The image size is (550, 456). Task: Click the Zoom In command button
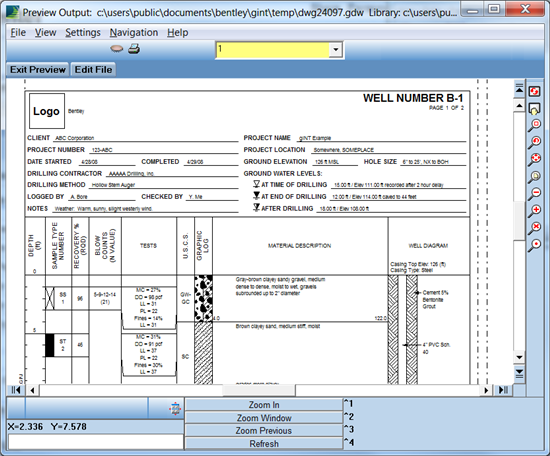coord(264,405)
